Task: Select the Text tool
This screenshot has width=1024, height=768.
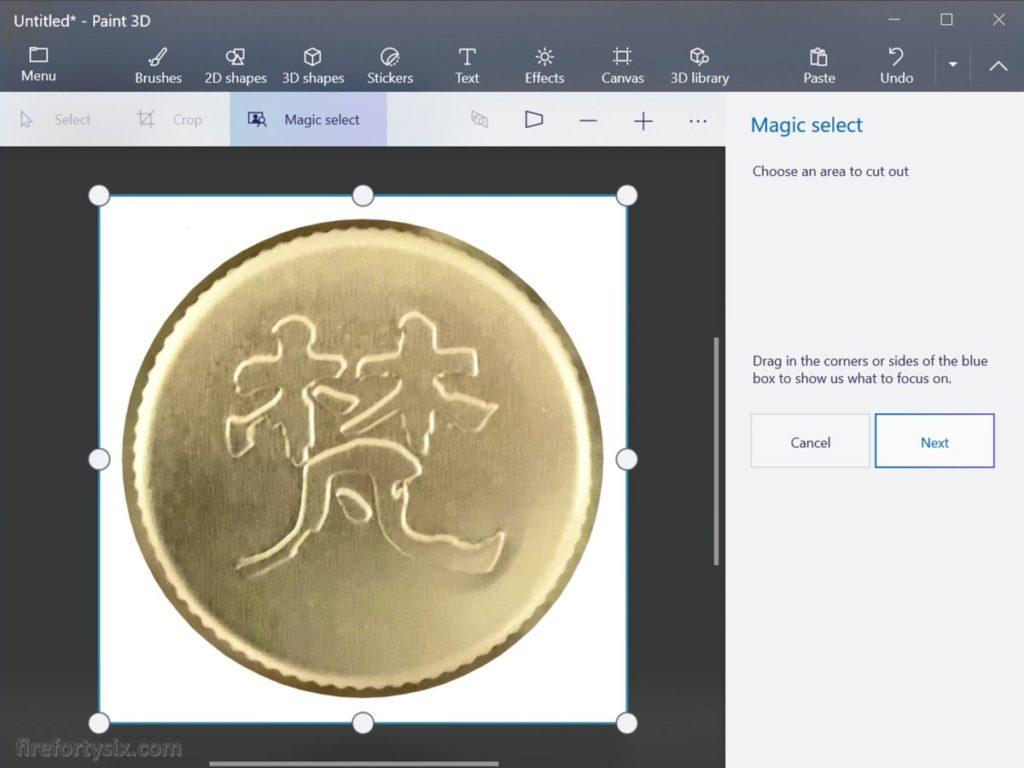Action: [466, 63]
